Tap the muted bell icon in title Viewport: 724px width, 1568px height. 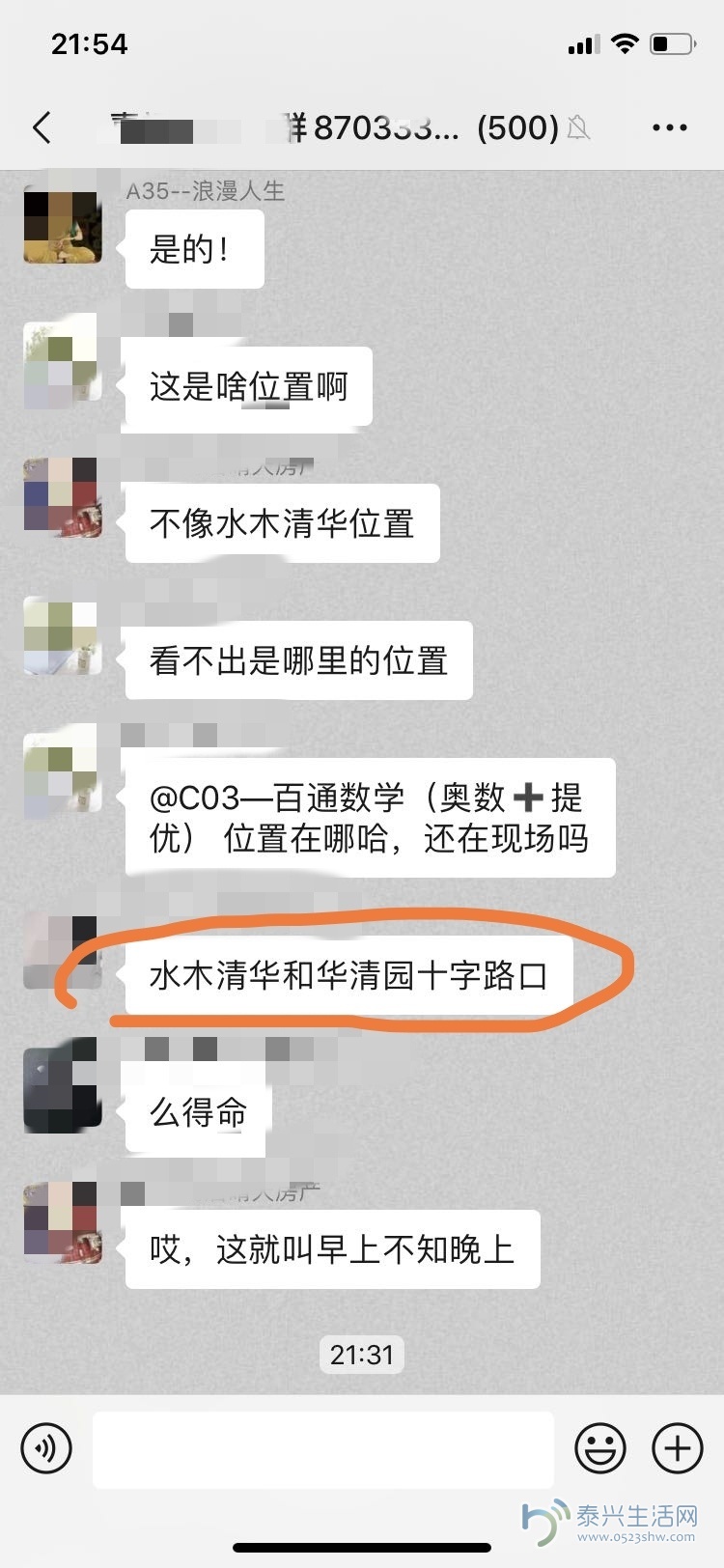click(578, 127)
